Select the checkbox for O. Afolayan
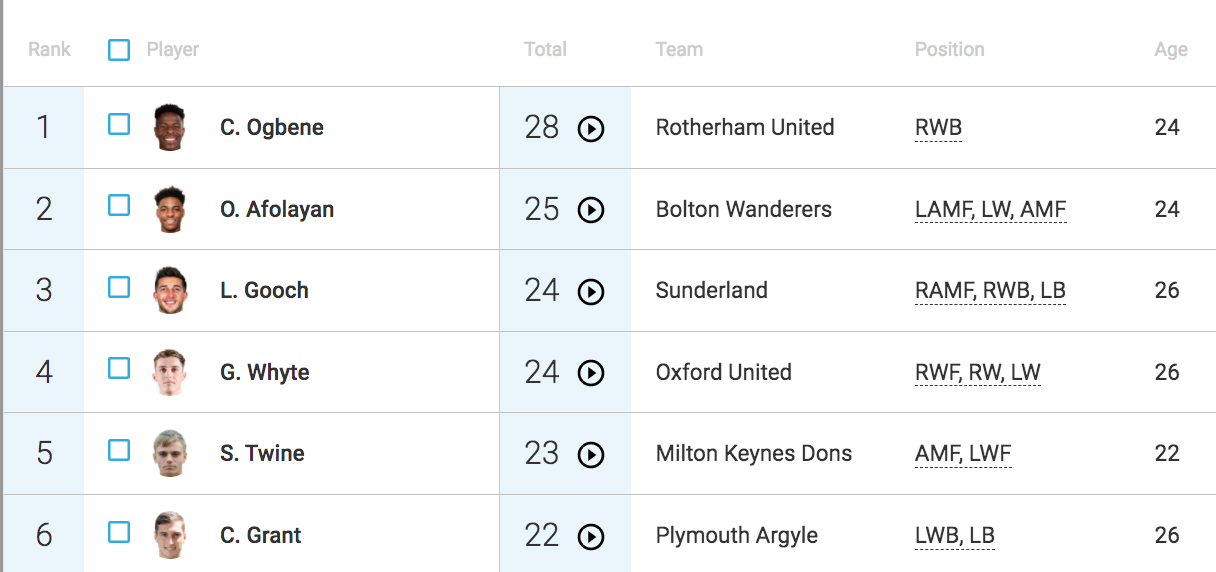 point(119,205)
